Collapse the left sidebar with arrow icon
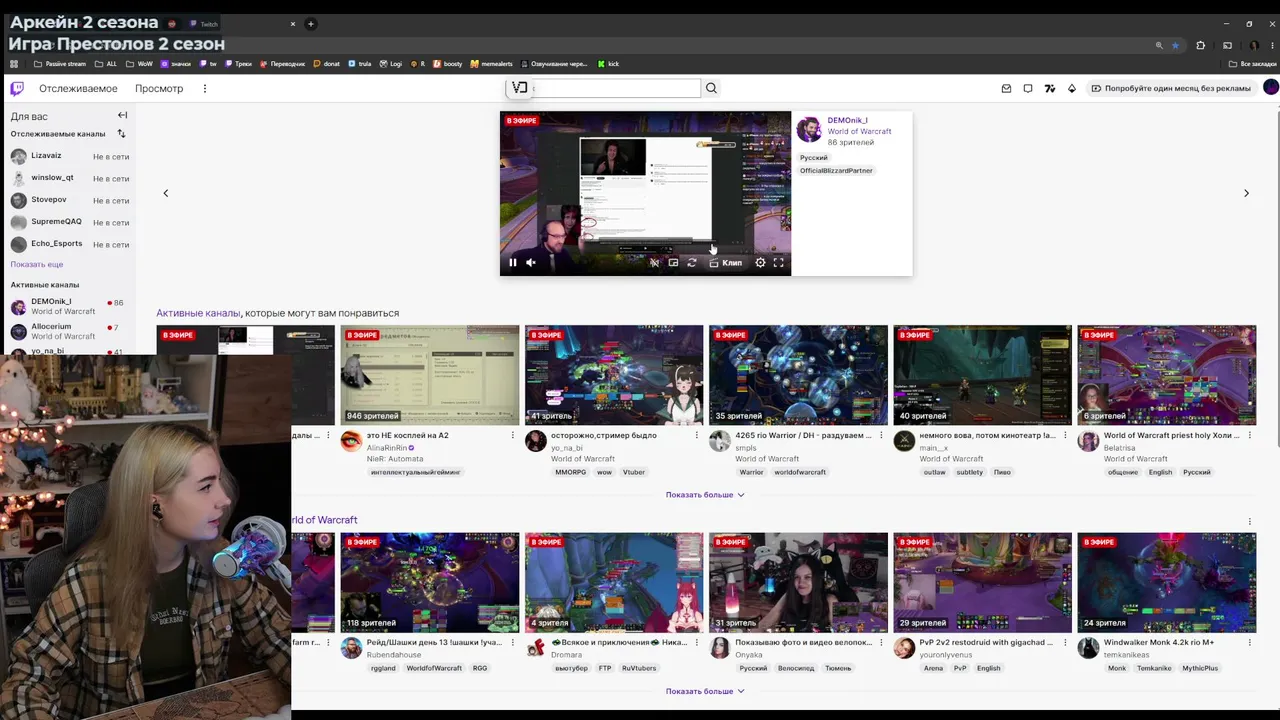Viewport: 1280px width, 720px height. click(x=122, y=116)
